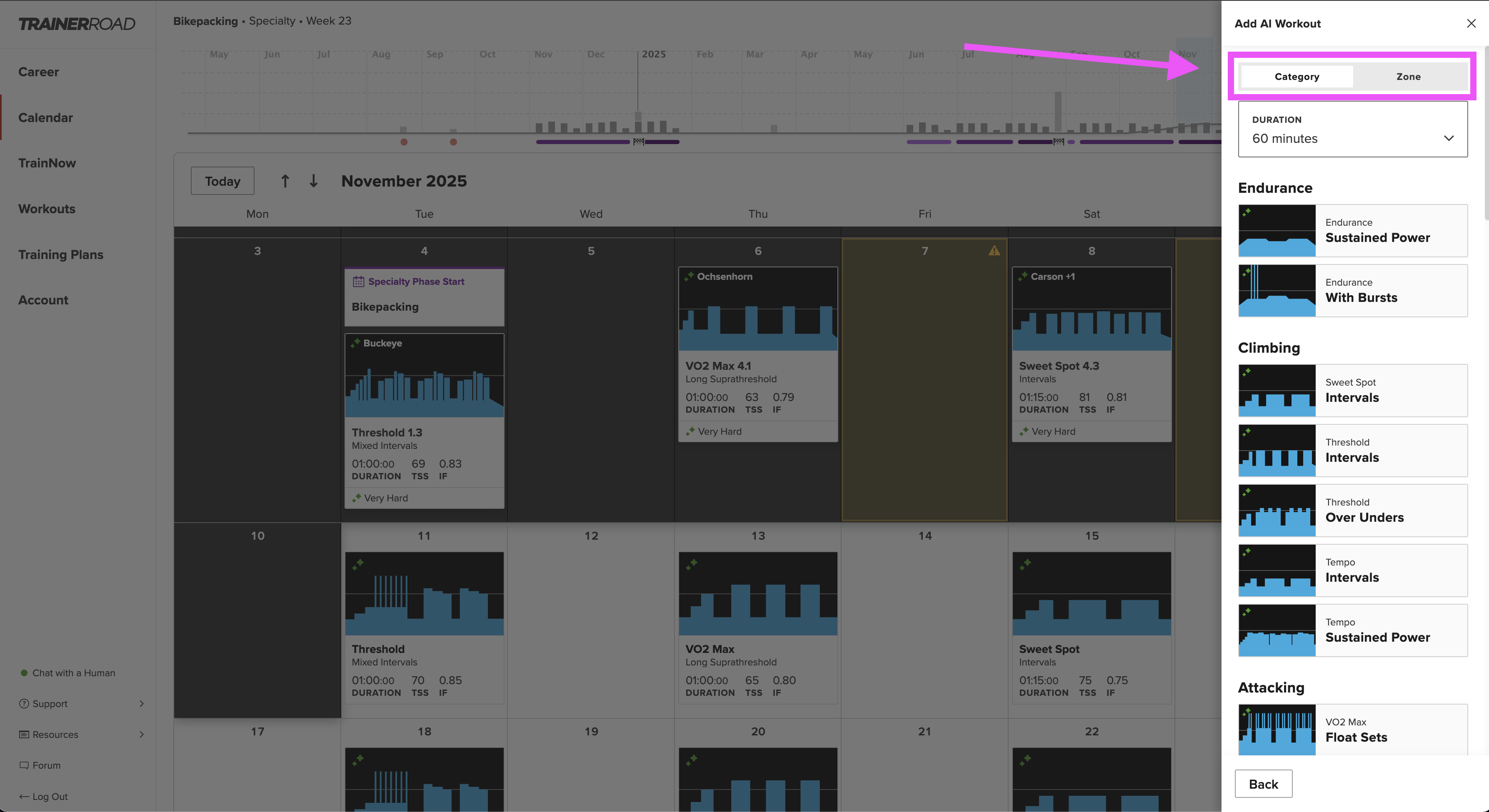Select Endurance With Bursts workout
This screenshot has width=1489, height=812.
1353,291
